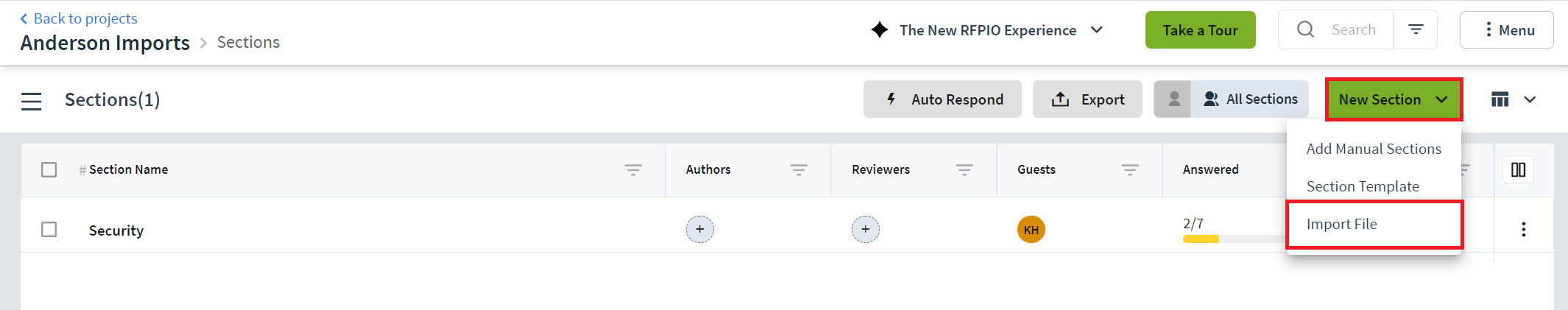1568x310 pixels.
Task: Check the Security row checkbox
Action: pyautogui.click(x=49, y=230)
